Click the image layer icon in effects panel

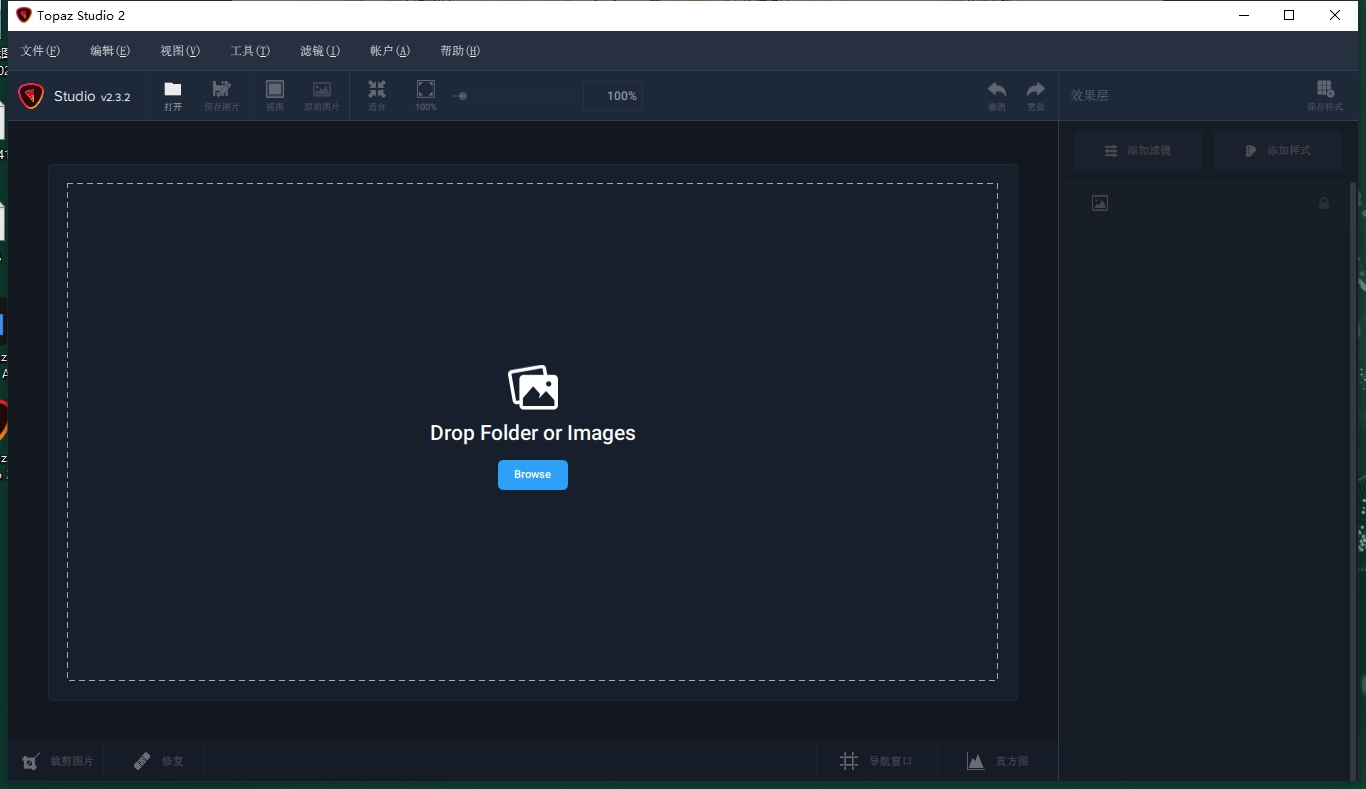pyautogui.click(x=1100, y=203)
